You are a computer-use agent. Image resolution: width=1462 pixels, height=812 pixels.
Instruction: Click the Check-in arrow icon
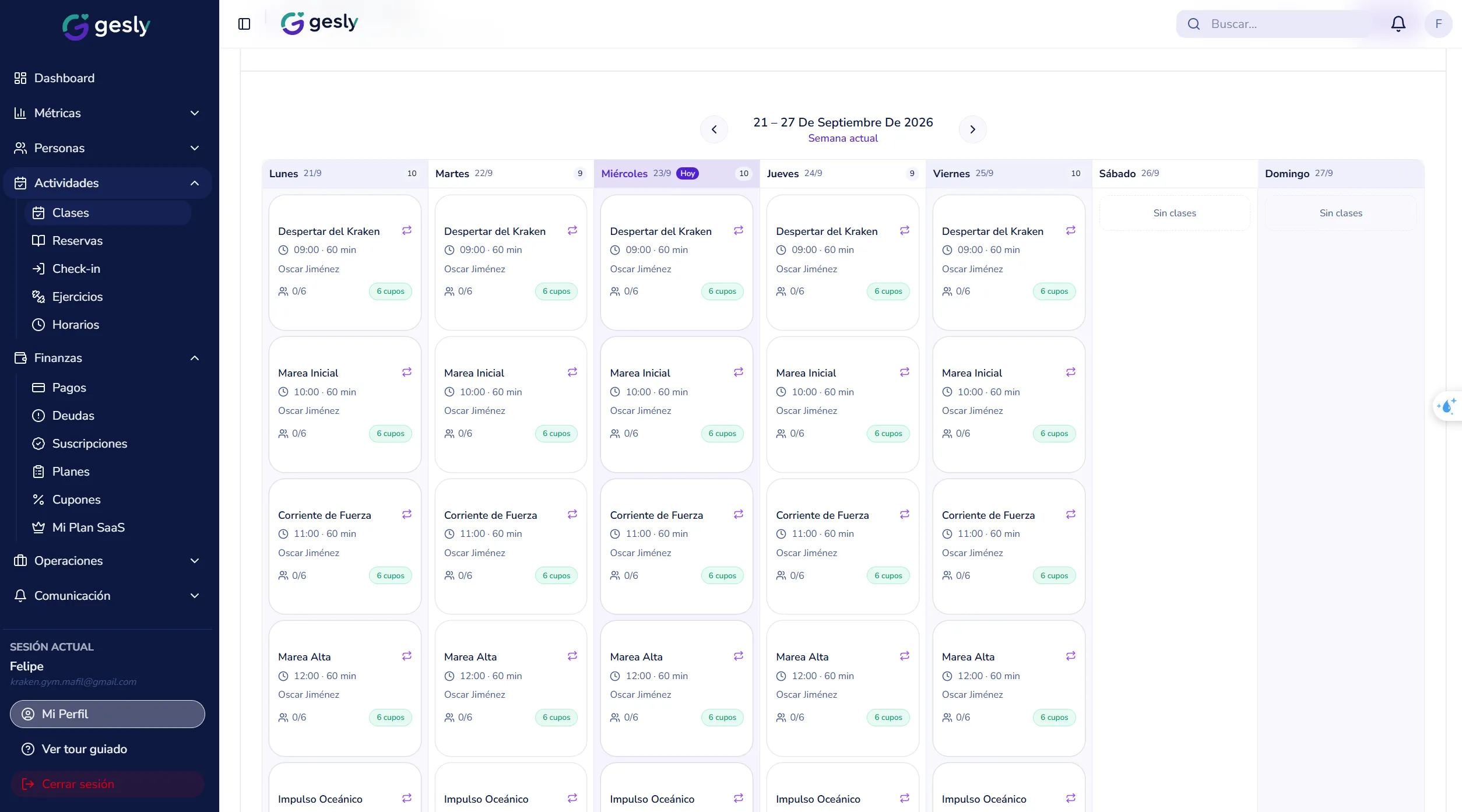click(x=38, y=269)
